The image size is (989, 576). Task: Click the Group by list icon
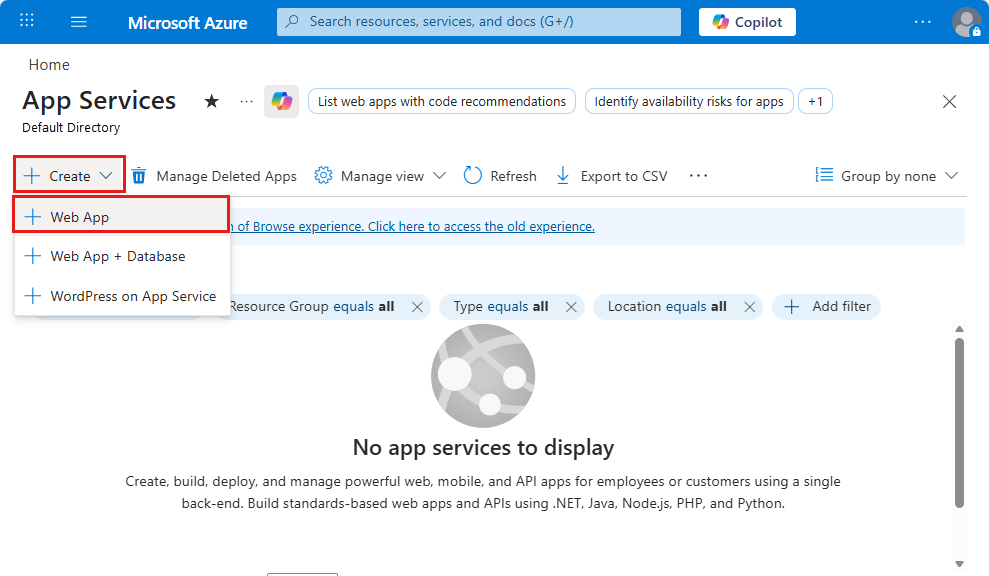[824, 175]
